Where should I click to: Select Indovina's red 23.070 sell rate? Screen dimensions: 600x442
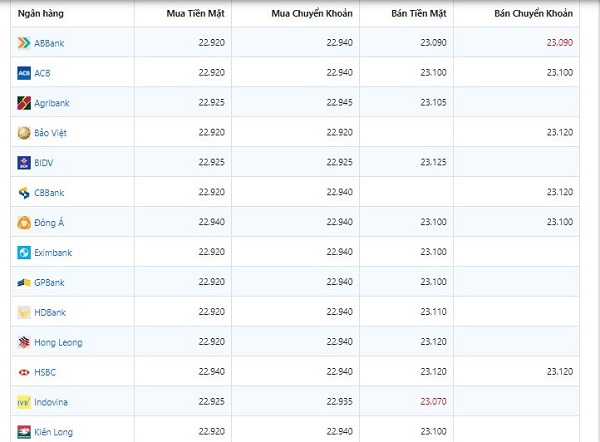(x=432, y=402)
